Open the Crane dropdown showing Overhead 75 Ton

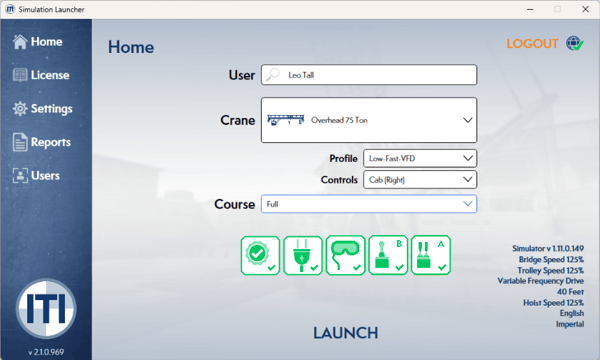tap(369, 120)
